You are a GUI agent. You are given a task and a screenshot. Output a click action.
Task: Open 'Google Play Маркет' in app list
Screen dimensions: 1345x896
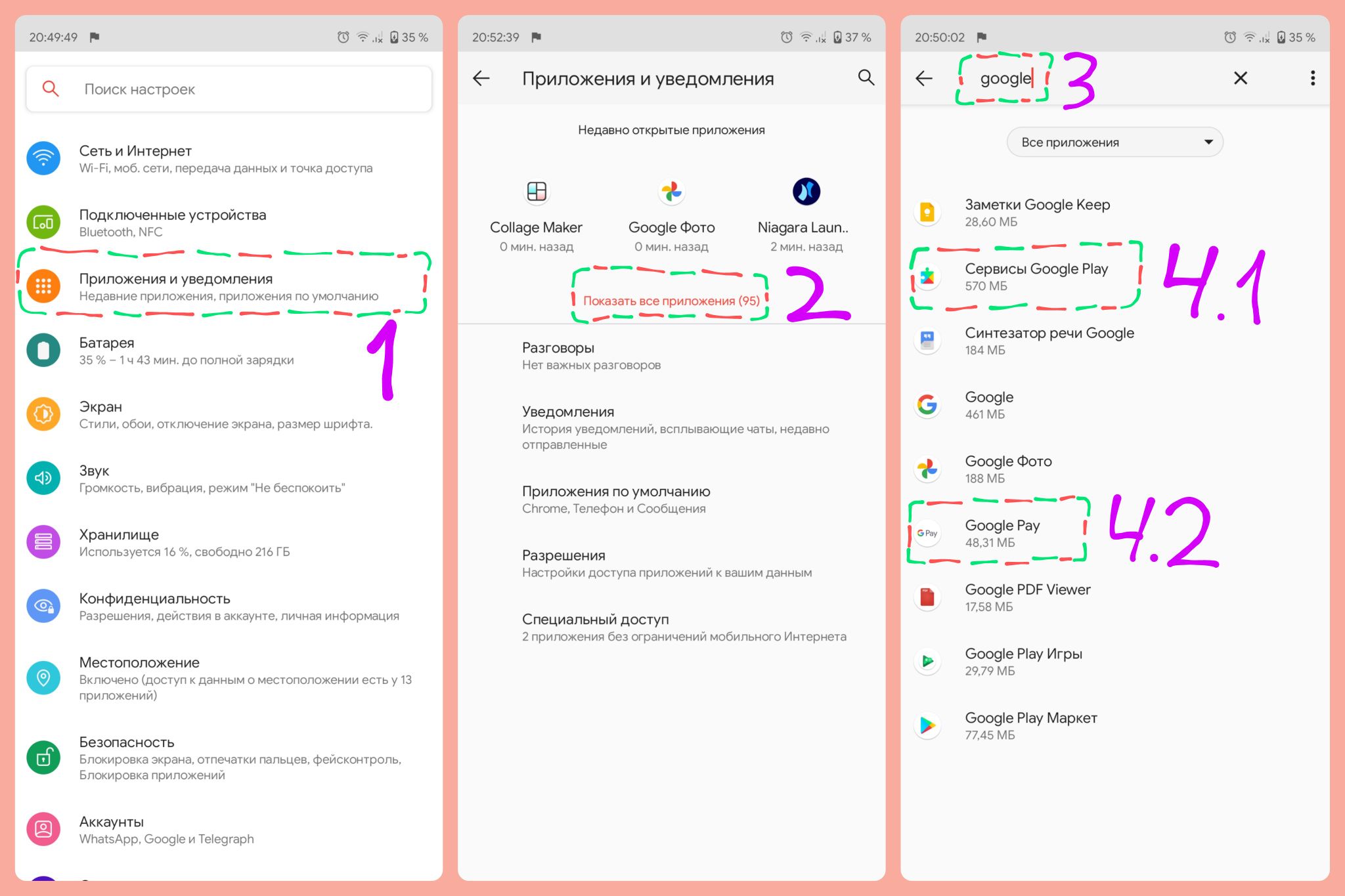coord(1114,726)
